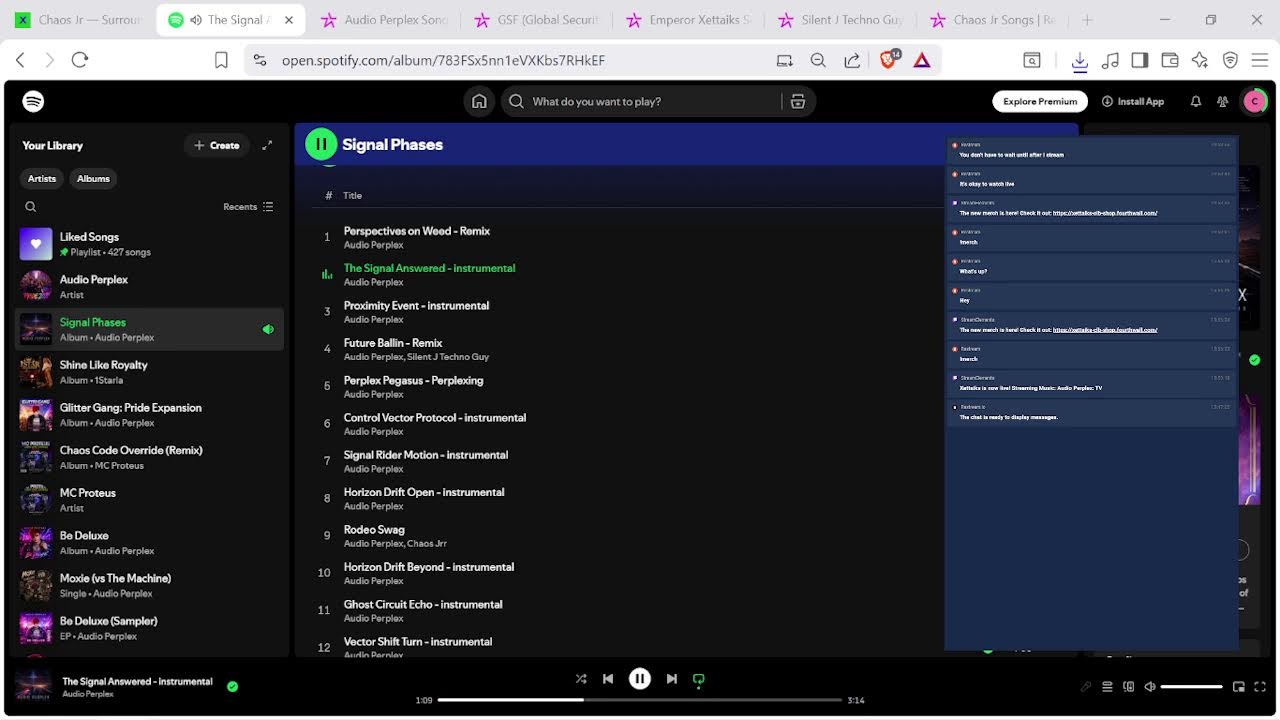Open Chaos Code Override (Remix) album
This screenshot has width=1280, height=720.
[x=150, y=457]
